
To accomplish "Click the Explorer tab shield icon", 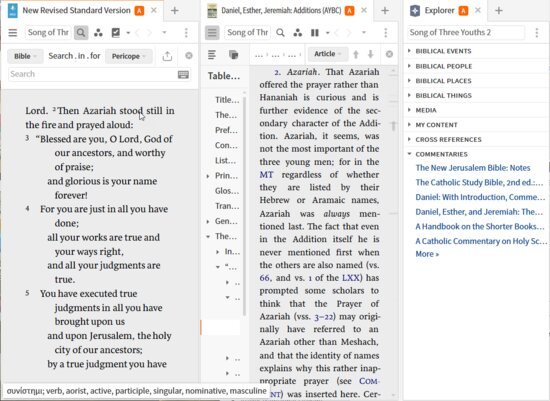I will (x=415, y=11).
